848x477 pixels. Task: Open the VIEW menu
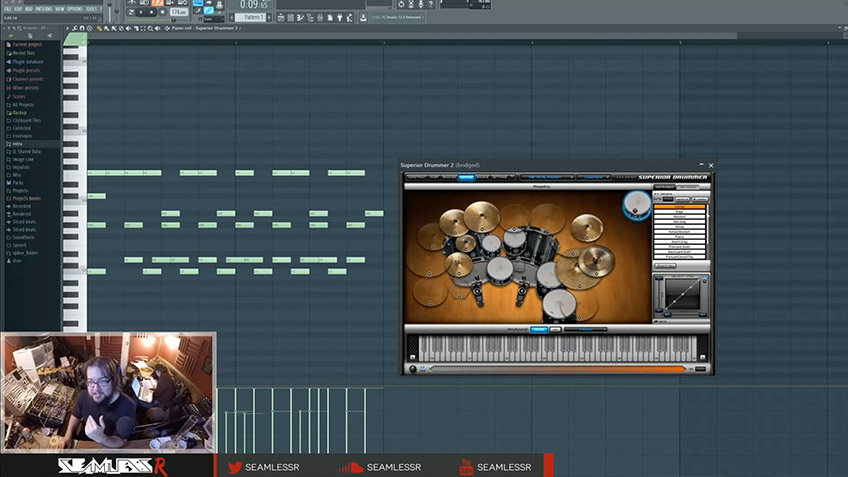pos(59,9)
